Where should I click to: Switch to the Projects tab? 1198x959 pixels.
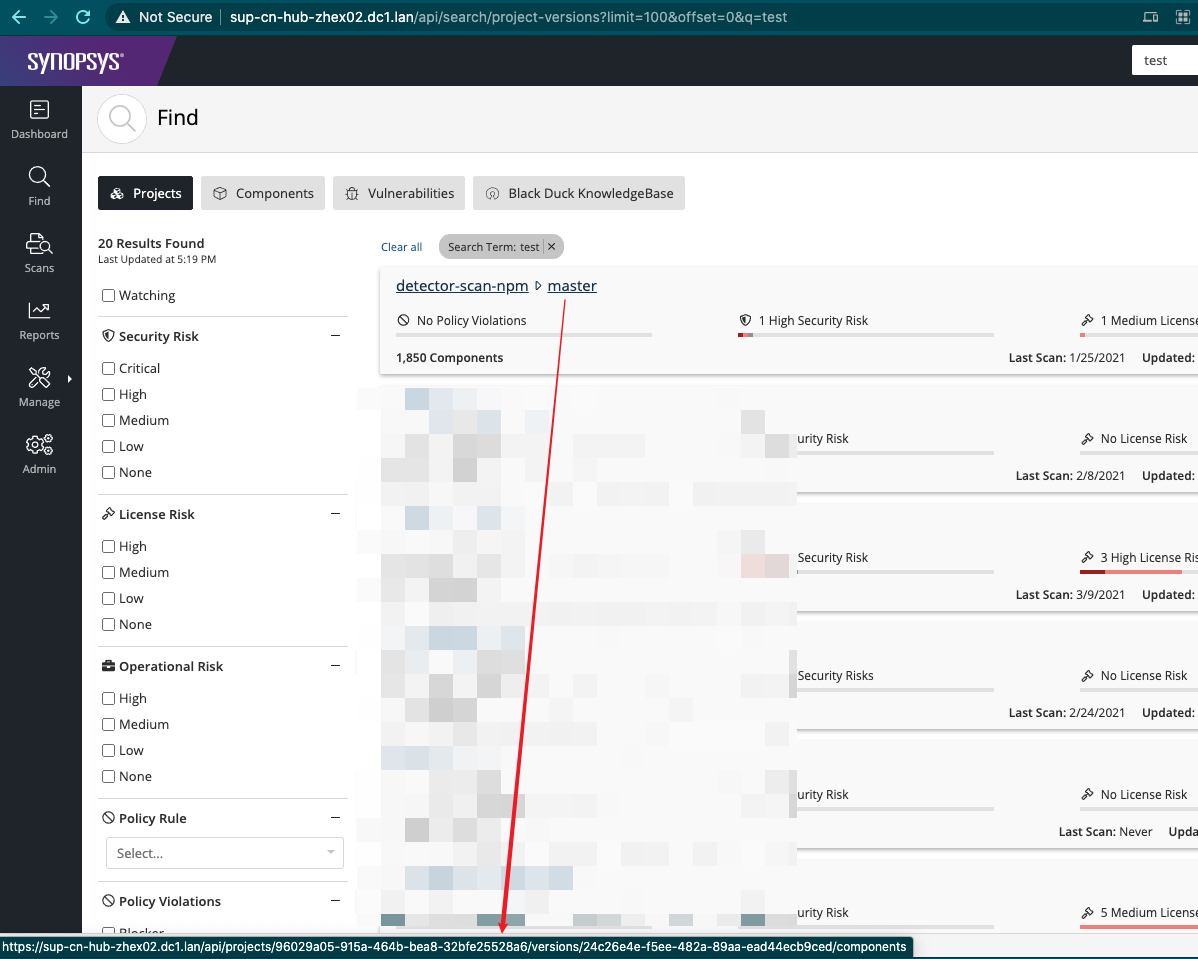pyautogui.click(x=145, y=193)
